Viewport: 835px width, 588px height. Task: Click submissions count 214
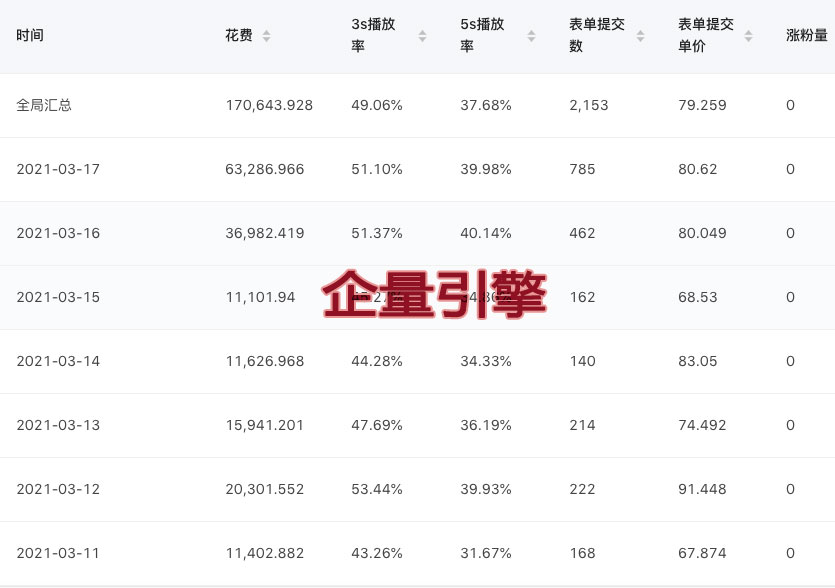(582, 425)
